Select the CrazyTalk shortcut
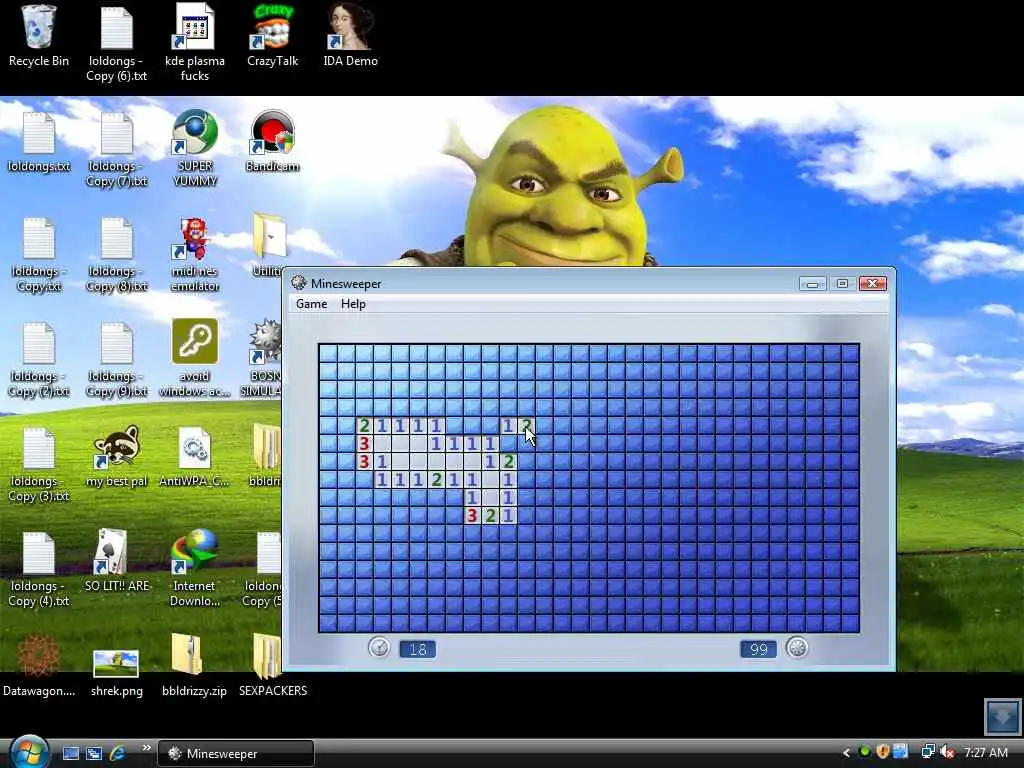This screenshot has height=768, width=1024. click(x=272, y=36)
